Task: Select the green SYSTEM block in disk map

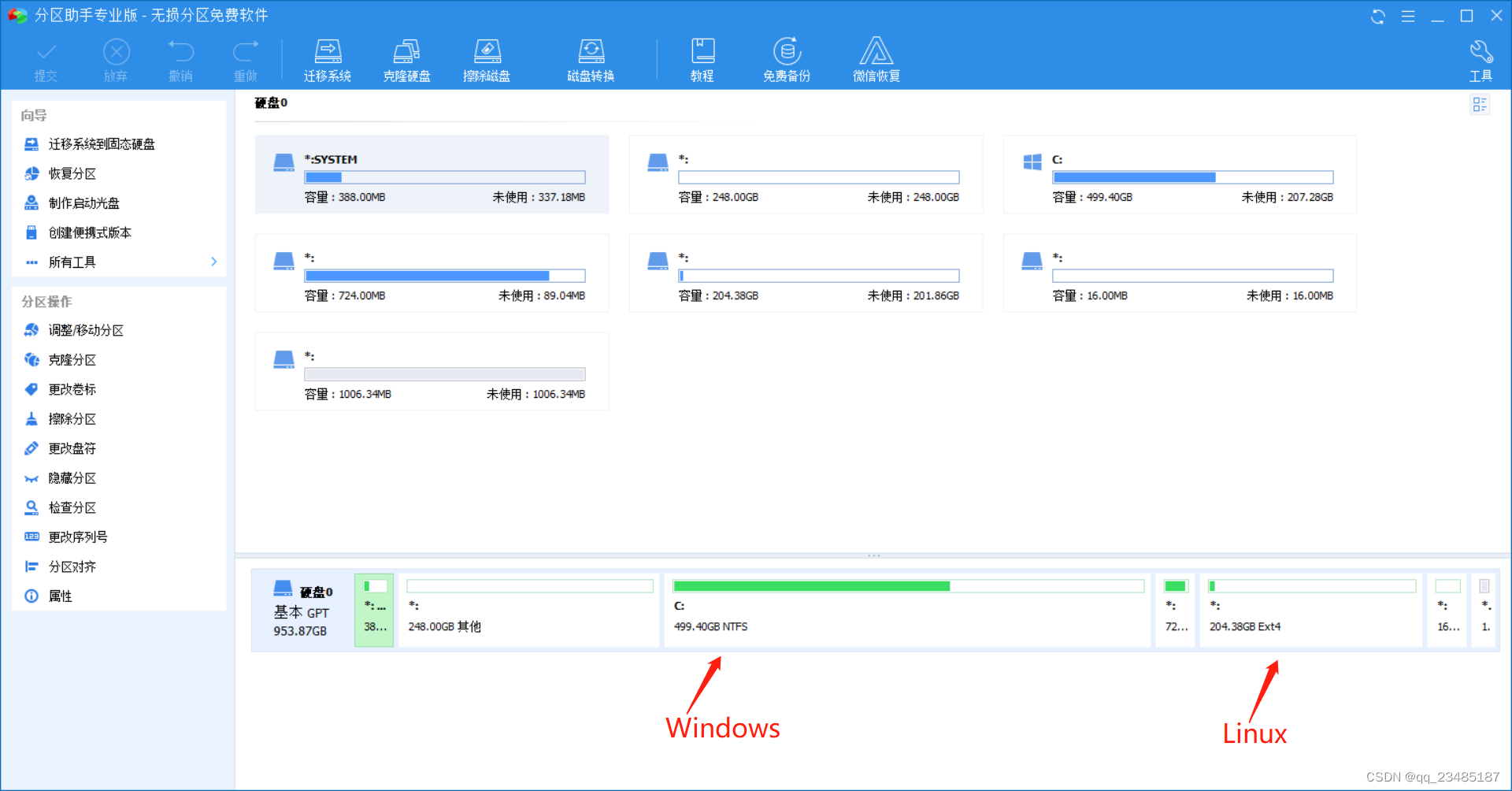Action: coord(374,609)
